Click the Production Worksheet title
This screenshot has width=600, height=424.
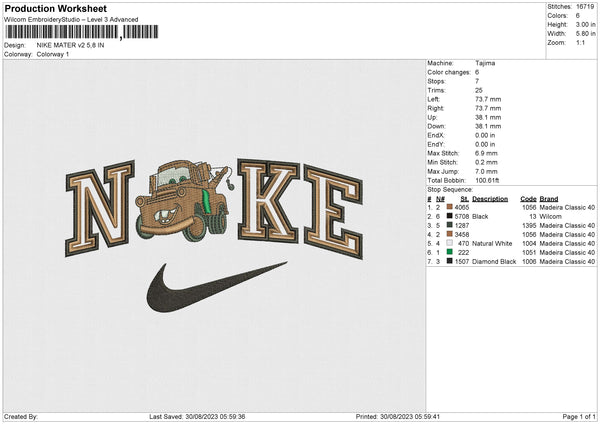coord(55,8)
